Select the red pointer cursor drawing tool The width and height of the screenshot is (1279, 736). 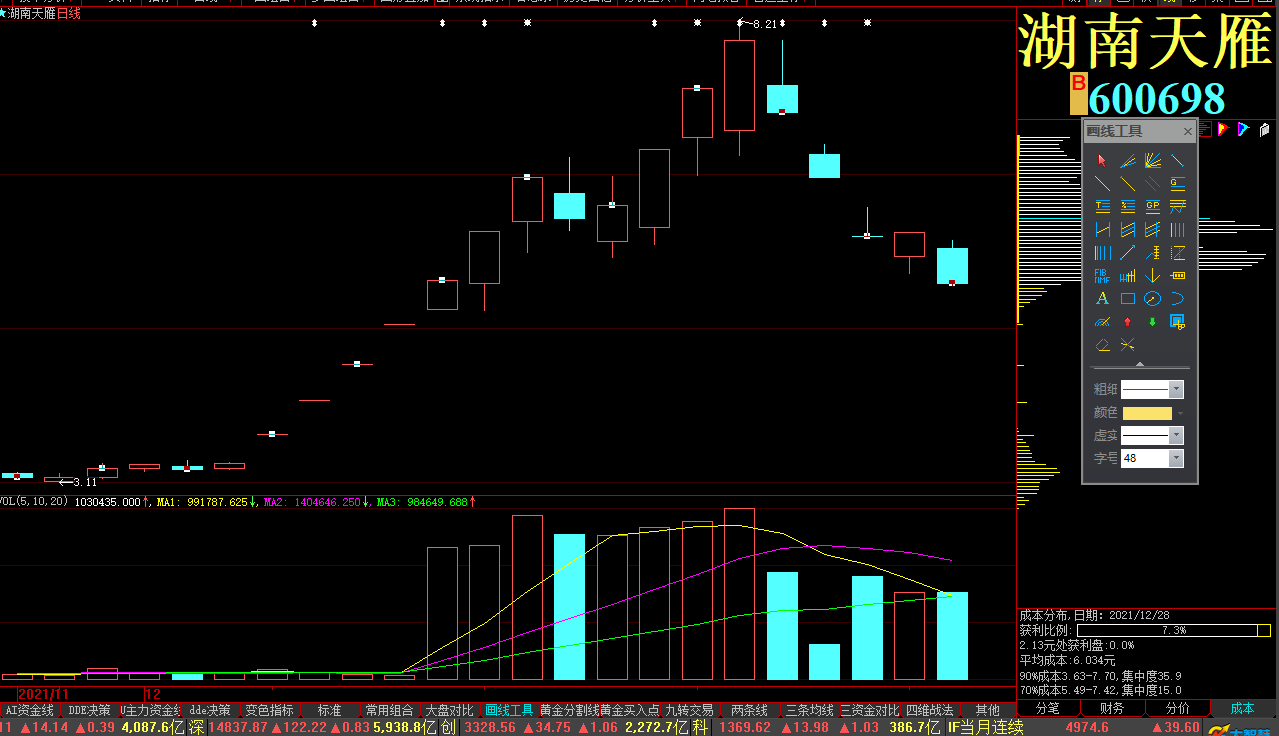click(1102, 161)
